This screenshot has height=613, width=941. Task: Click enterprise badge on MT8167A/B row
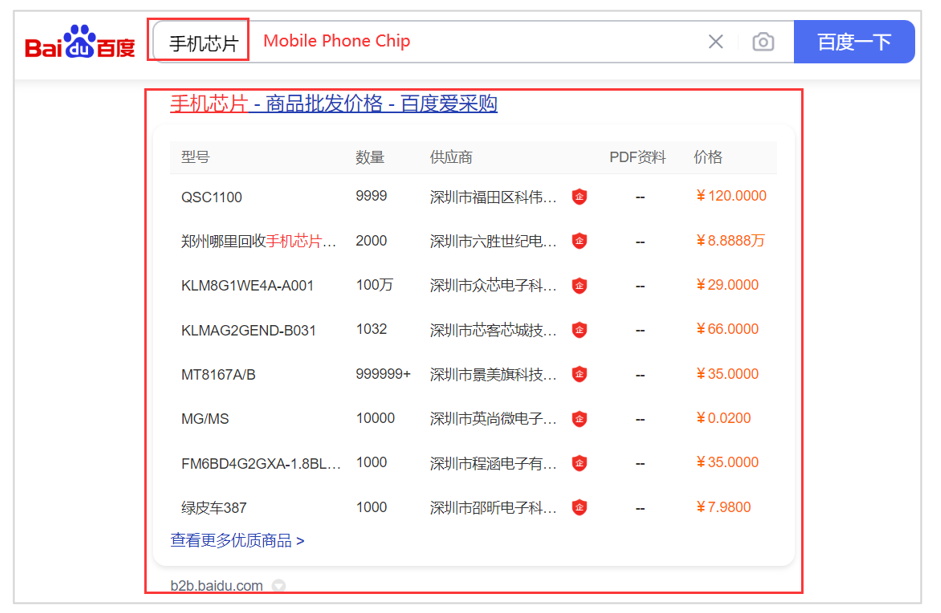579,374
